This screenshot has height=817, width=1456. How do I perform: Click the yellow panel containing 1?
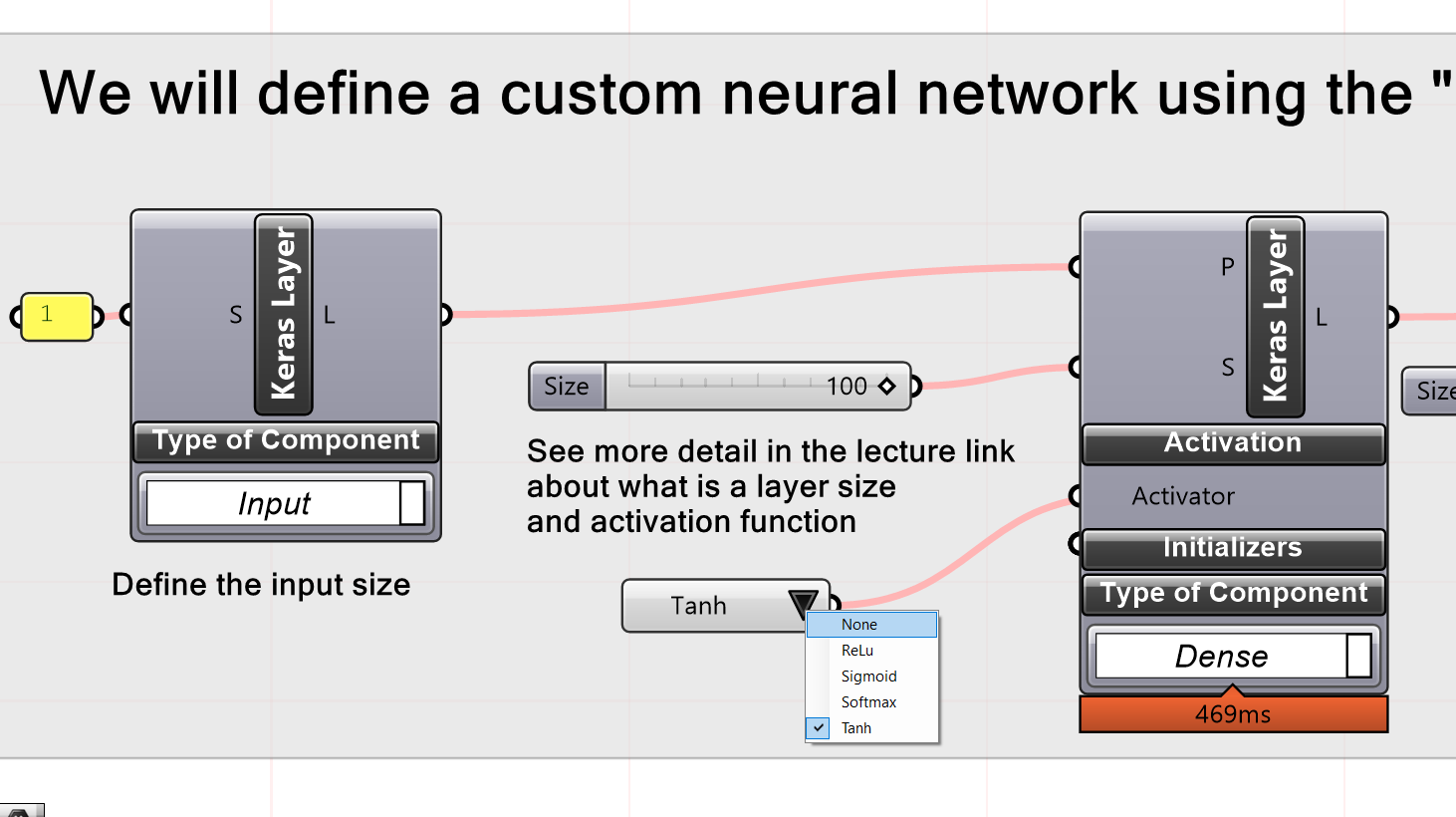pos(55,316)
